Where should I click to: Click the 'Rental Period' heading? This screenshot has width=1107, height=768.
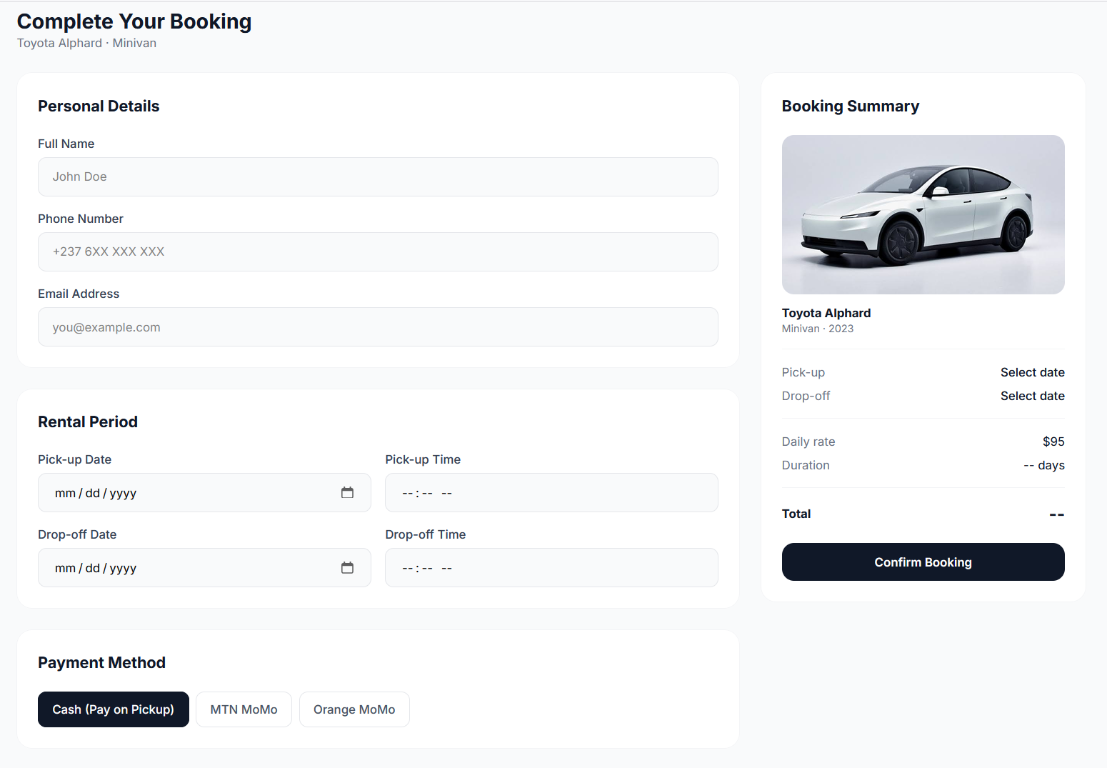(88, 421)
